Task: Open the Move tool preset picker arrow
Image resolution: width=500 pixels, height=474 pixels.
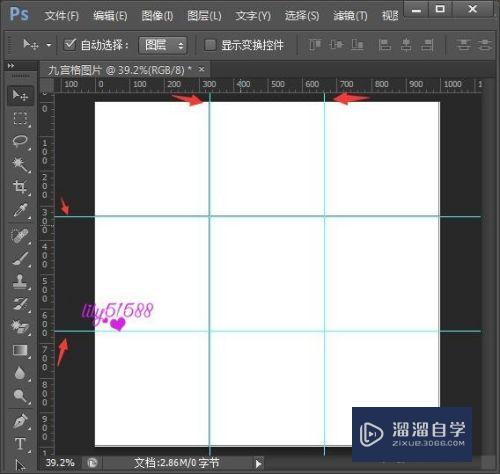Action: coord(49,45)
